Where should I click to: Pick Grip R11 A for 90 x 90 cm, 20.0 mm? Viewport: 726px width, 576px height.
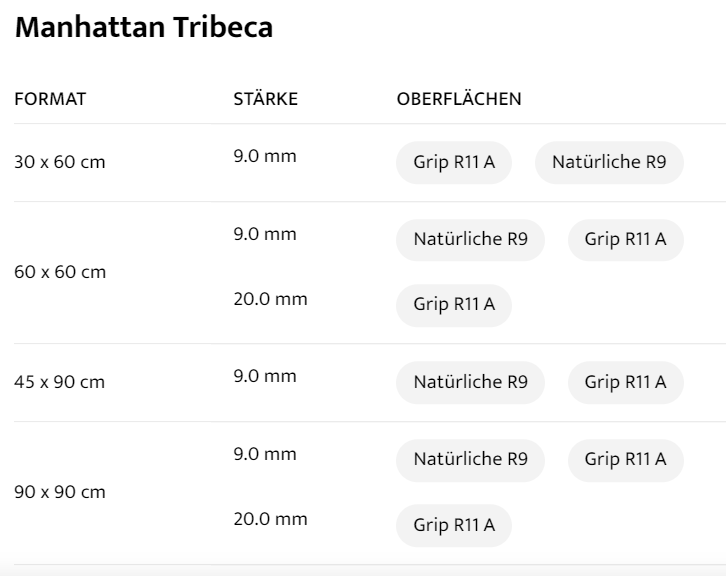coord(454,526)
